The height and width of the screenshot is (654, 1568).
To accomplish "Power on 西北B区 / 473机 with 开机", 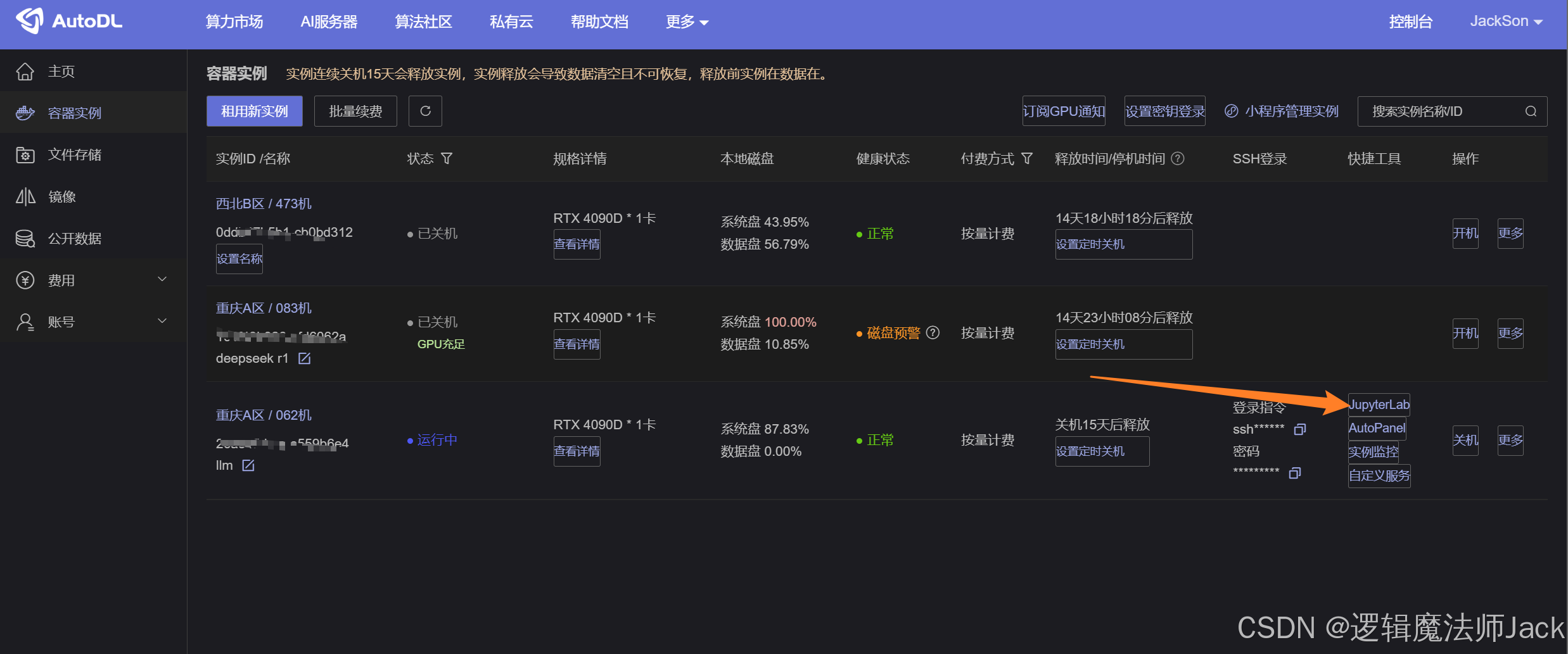I will point(1465,234).
